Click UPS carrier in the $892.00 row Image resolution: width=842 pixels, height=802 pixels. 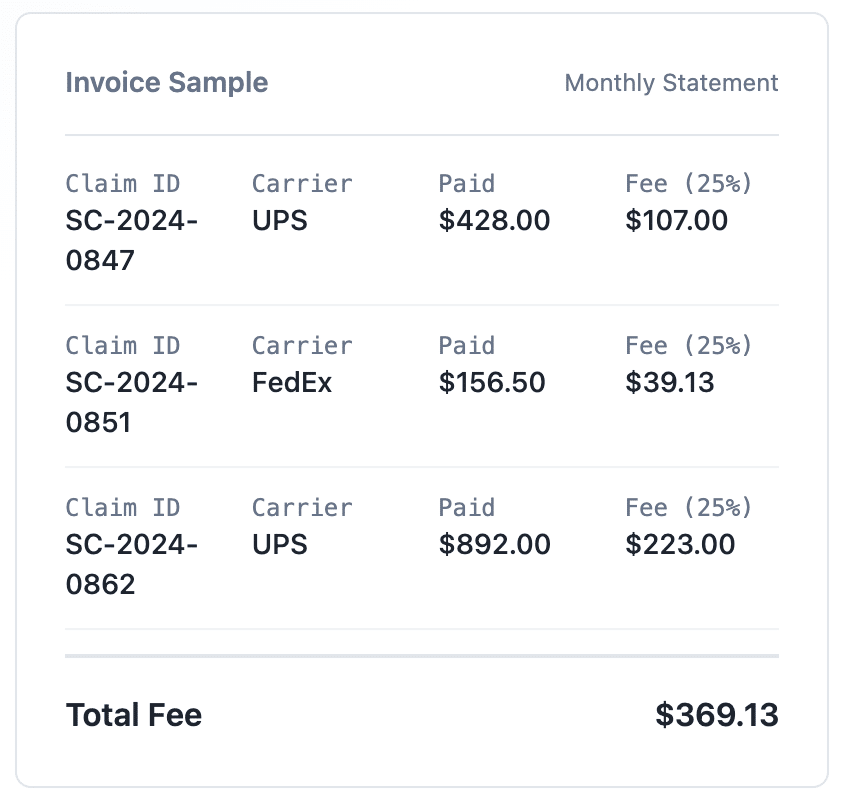[x=279, y=544]
